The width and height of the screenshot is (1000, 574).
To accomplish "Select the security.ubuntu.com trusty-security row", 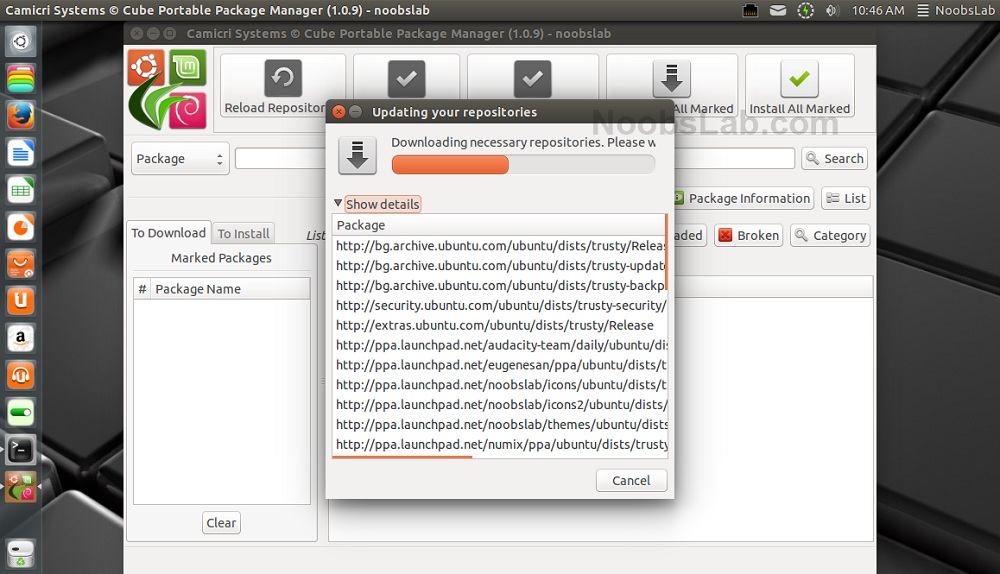I will tap(500, 305).
